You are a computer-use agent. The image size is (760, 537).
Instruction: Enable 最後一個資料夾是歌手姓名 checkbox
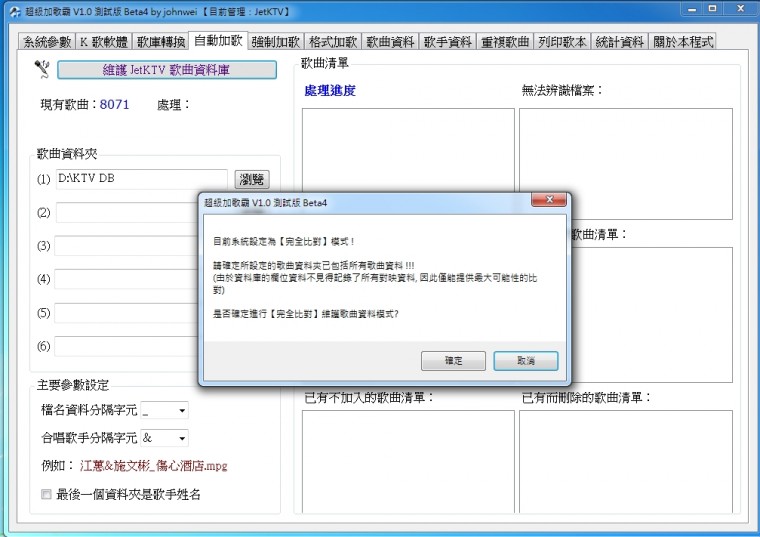[46, 494]
